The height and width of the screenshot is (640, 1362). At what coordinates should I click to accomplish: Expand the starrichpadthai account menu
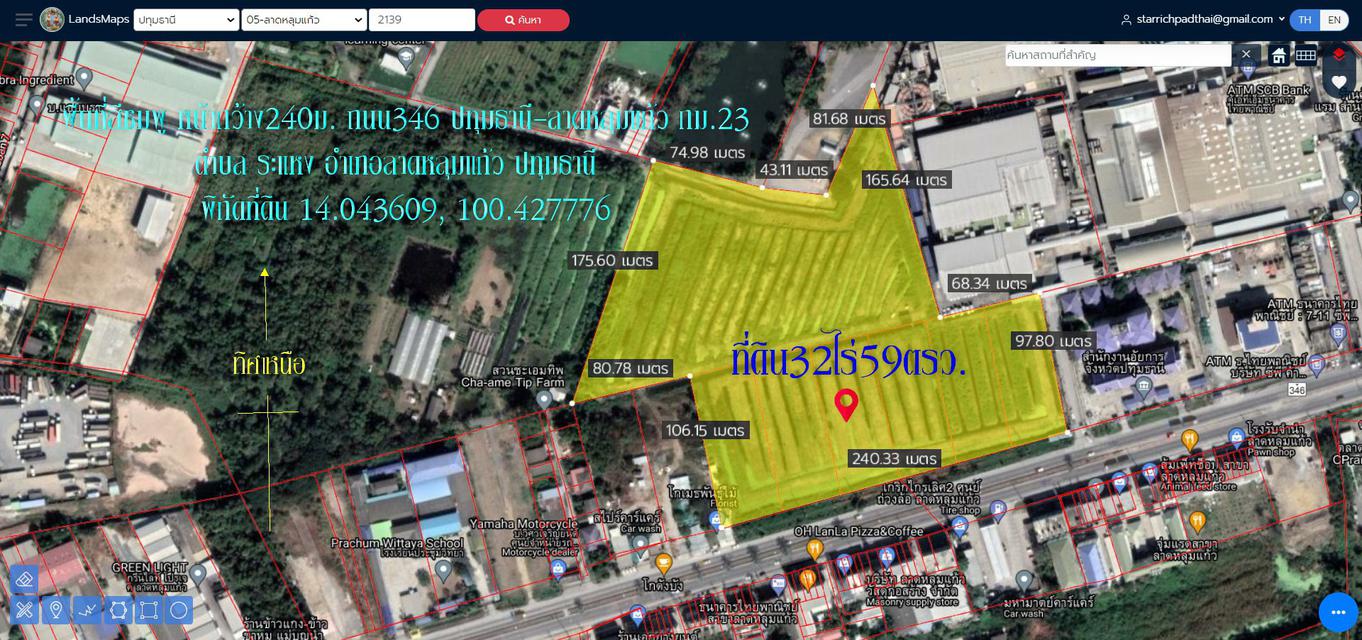tap(1203, 19)
